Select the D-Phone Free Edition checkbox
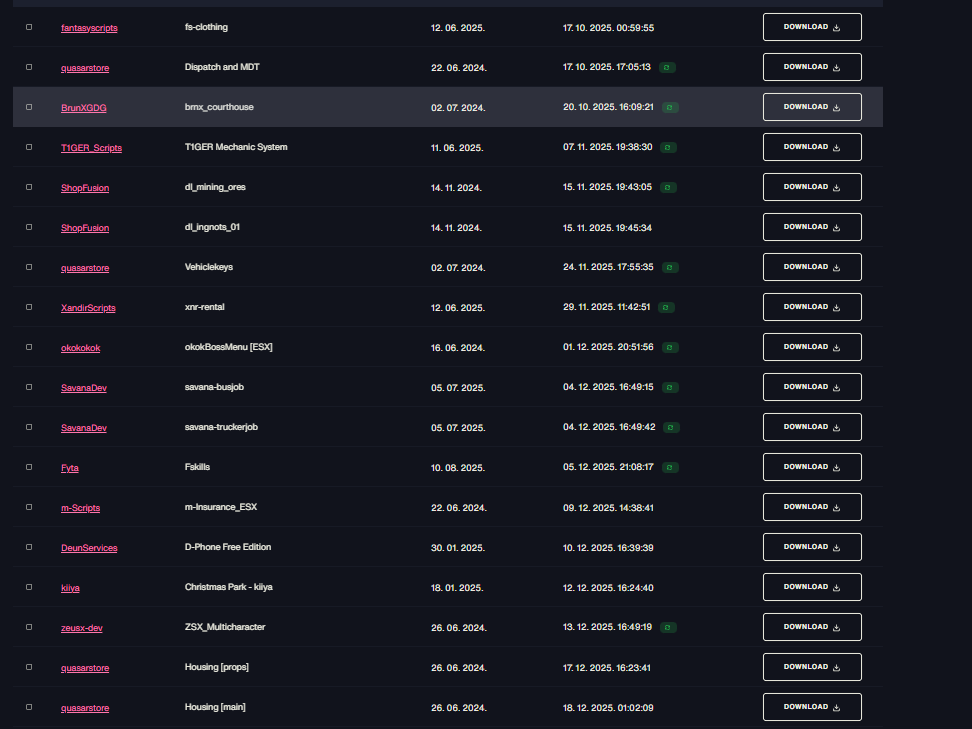 click(x=29, y=547)
